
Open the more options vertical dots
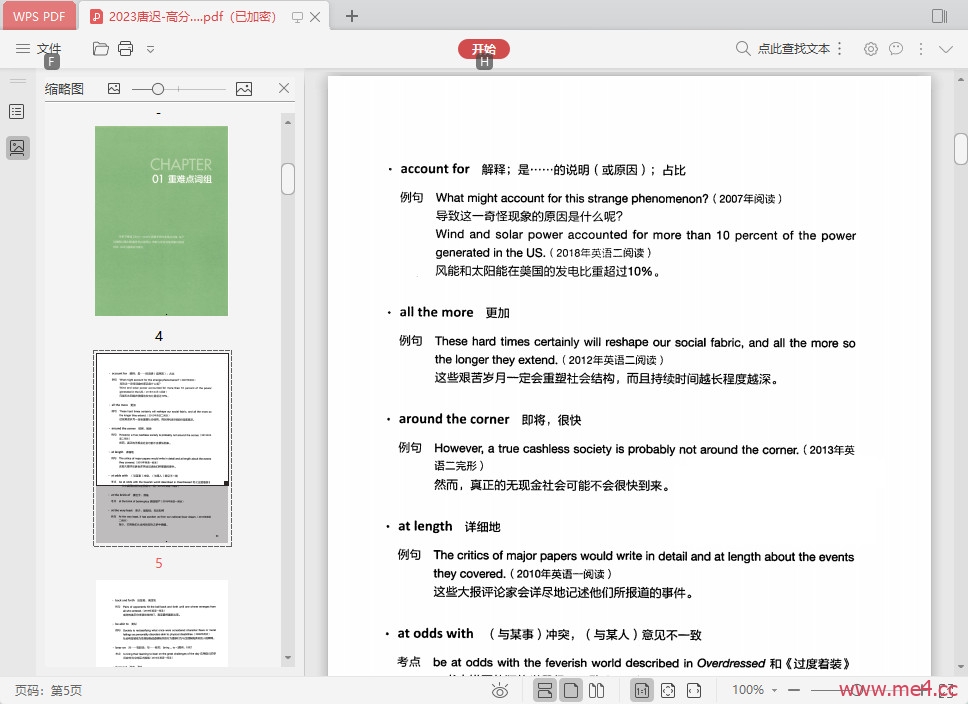[x=921, y=49]
